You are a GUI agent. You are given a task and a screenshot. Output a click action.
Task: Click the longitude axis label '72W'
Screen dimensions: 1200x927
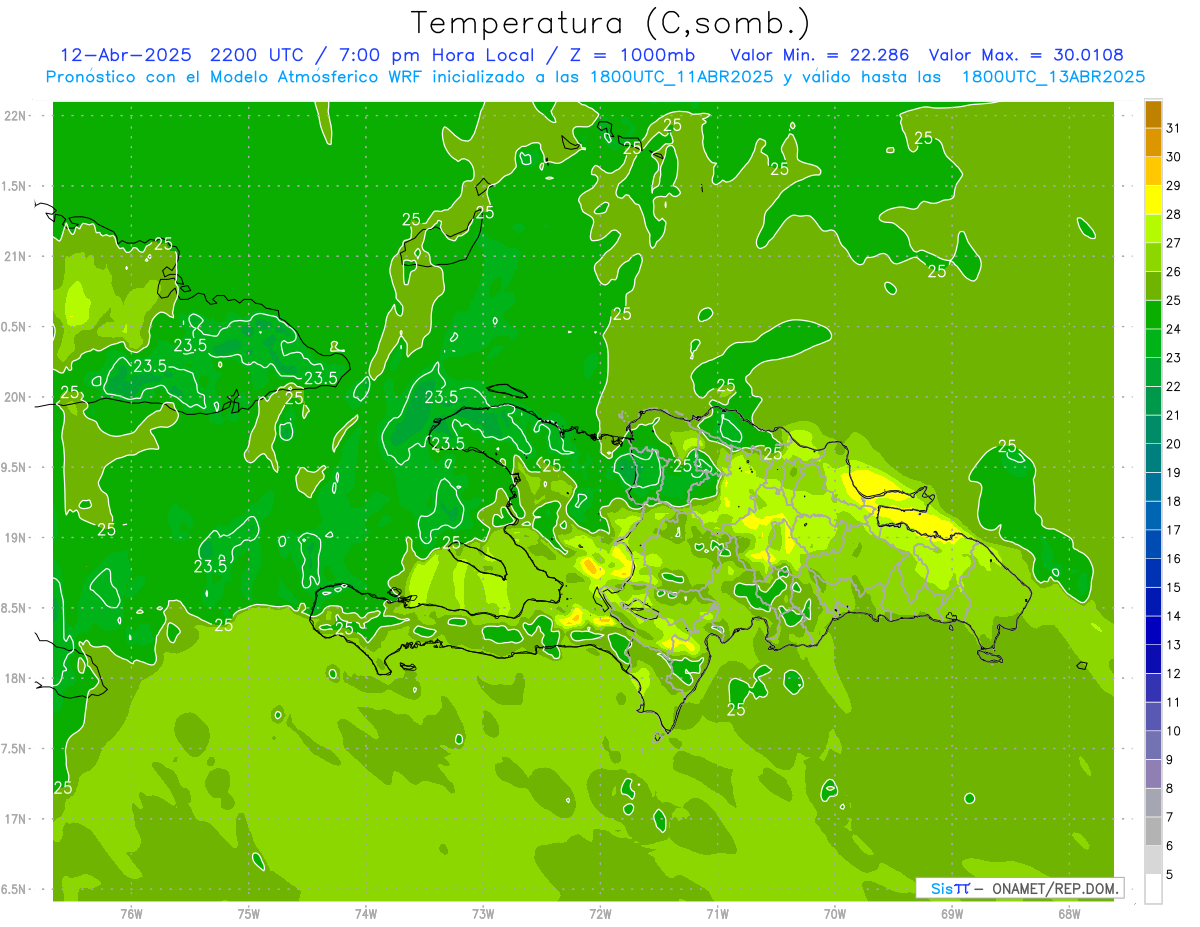tap(600, 913)
